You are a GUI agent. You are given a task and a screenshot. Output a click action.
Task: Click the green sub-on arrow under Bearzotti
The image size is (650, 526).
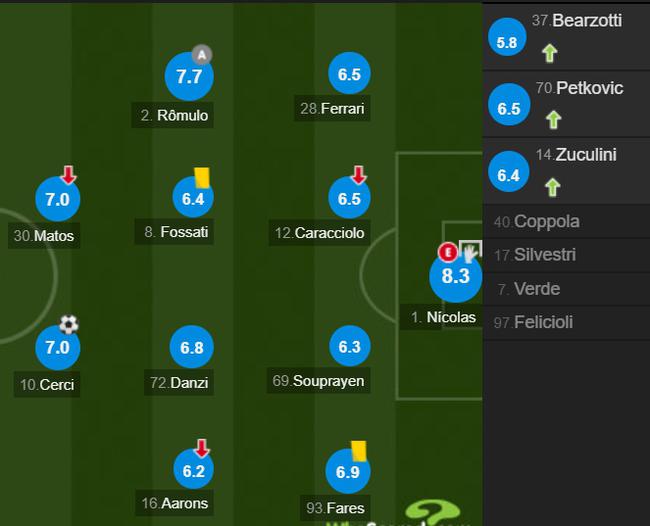pos(550,54)
